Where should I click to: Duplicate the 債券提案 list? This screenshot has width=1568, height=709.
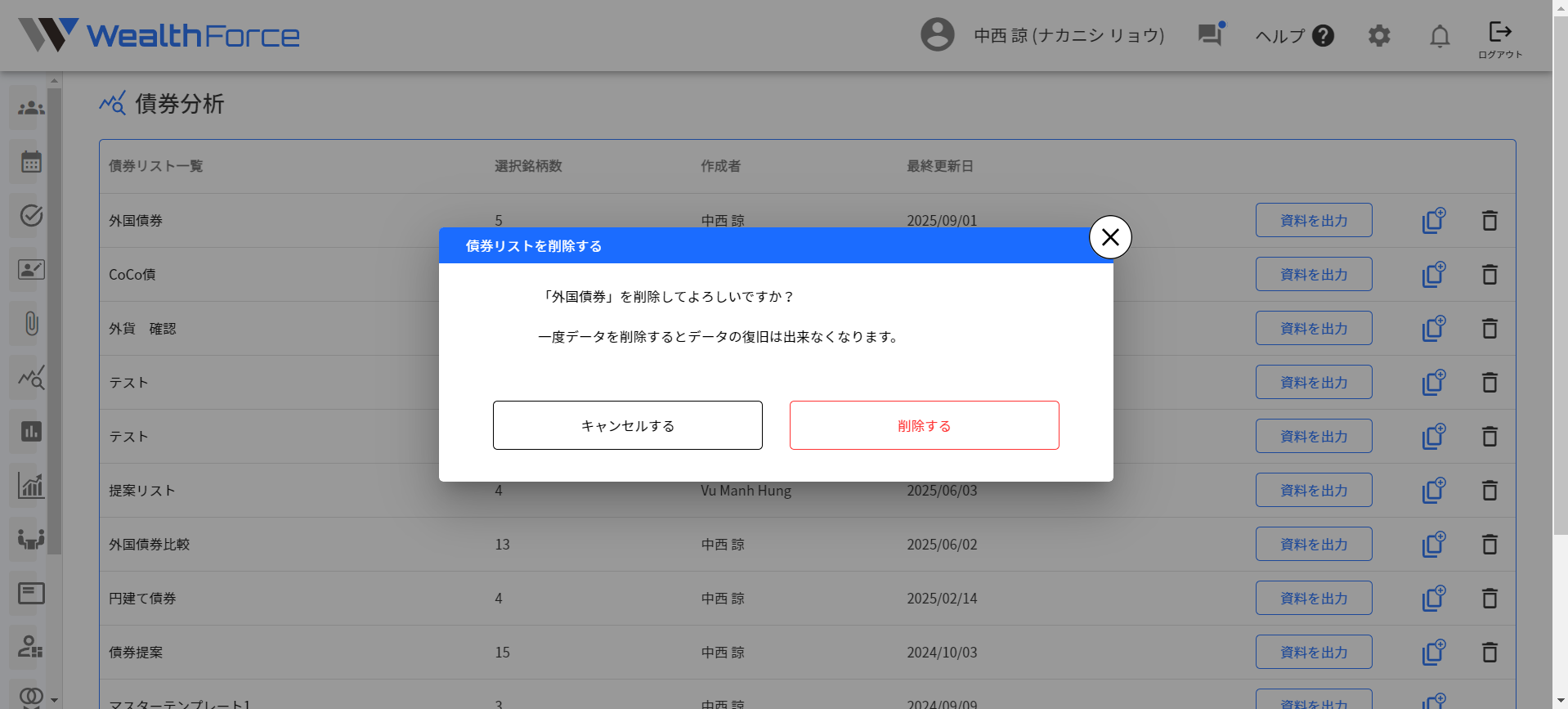click(x=1434, y=652)
